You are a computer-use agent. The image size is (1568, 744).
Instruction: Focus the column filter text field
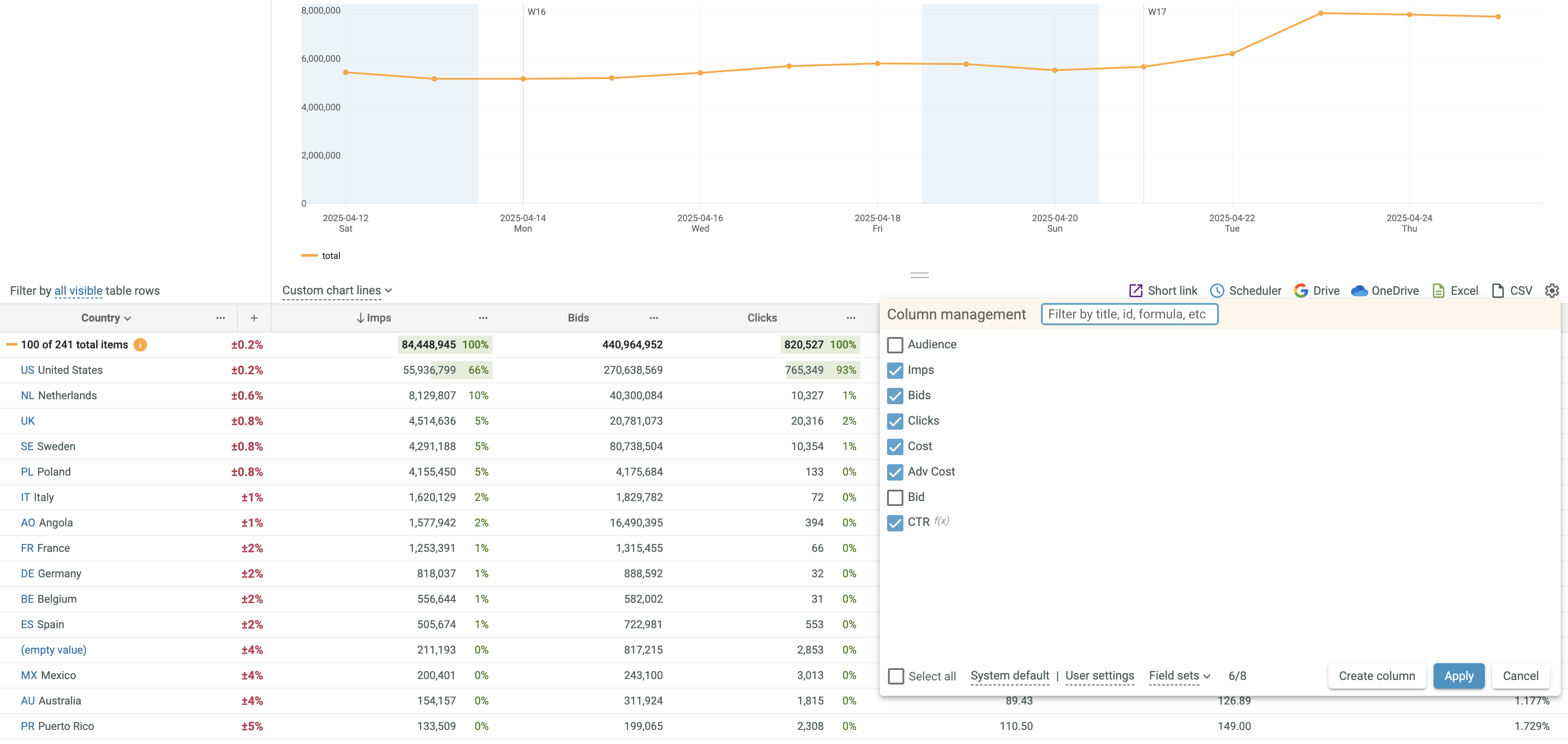[x=1129, y=314]
